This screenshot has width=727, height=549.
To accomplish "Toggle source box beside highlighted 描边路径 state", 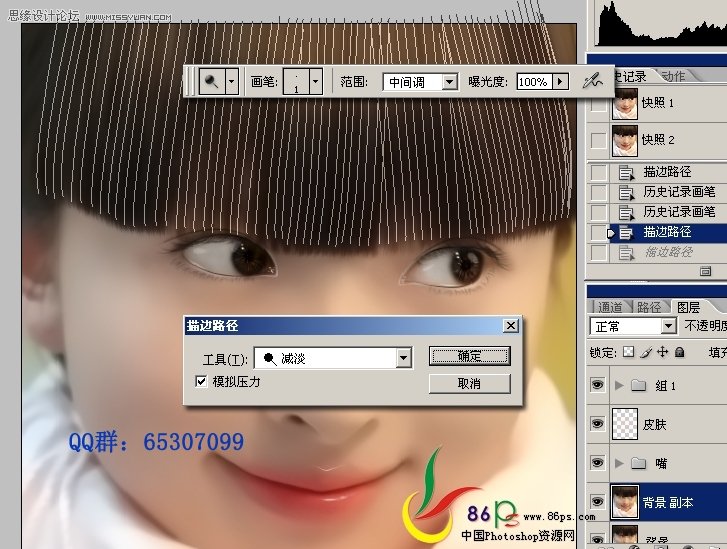I will coord(599,232).
